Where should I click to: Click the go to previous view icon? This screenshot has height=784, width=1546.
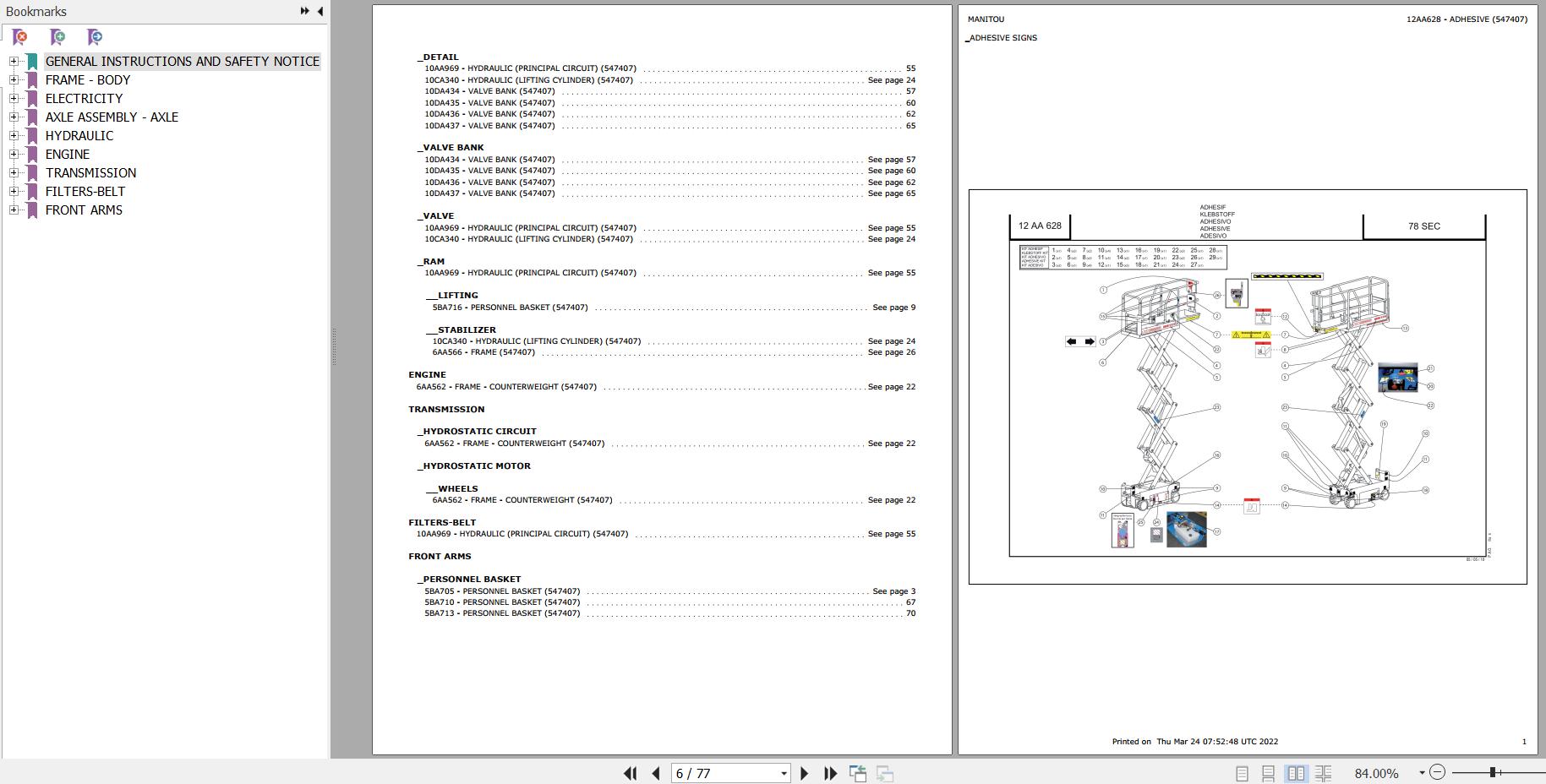[858, 773]
